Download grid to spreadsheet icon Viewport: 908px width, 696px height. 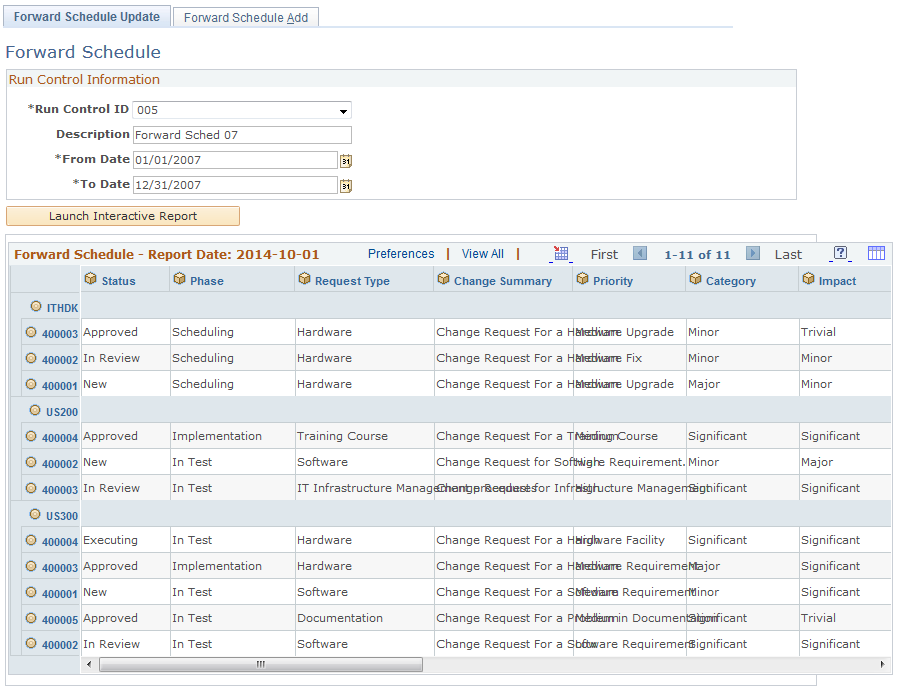561,254
